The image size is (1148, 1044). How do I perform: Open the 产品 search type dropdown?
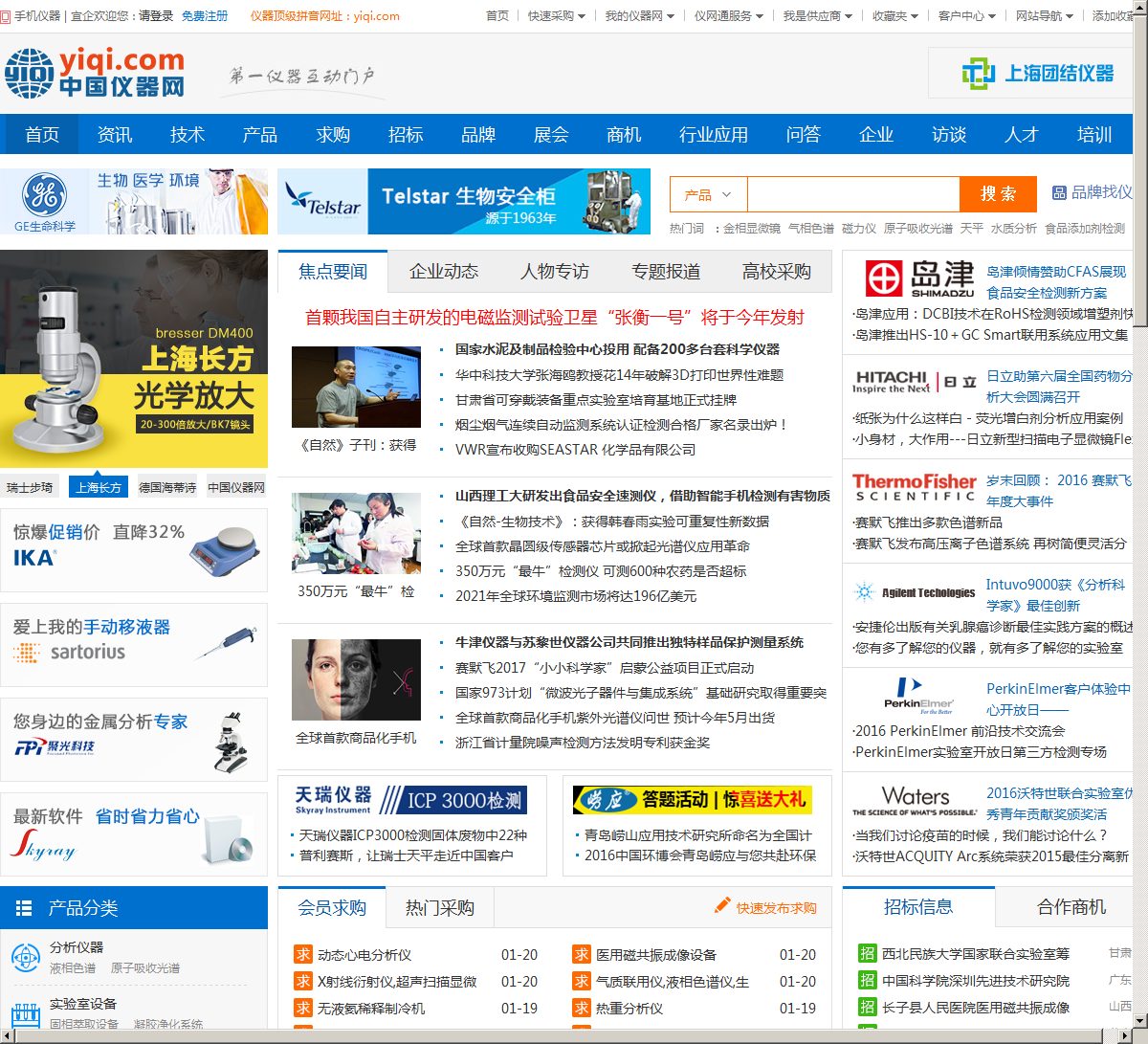[x=708, y=194]
